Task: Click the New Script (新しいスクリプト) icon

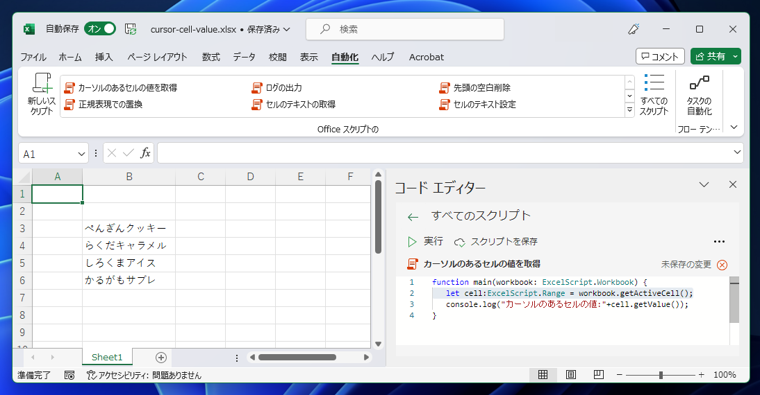Action: tap(42, 83)
